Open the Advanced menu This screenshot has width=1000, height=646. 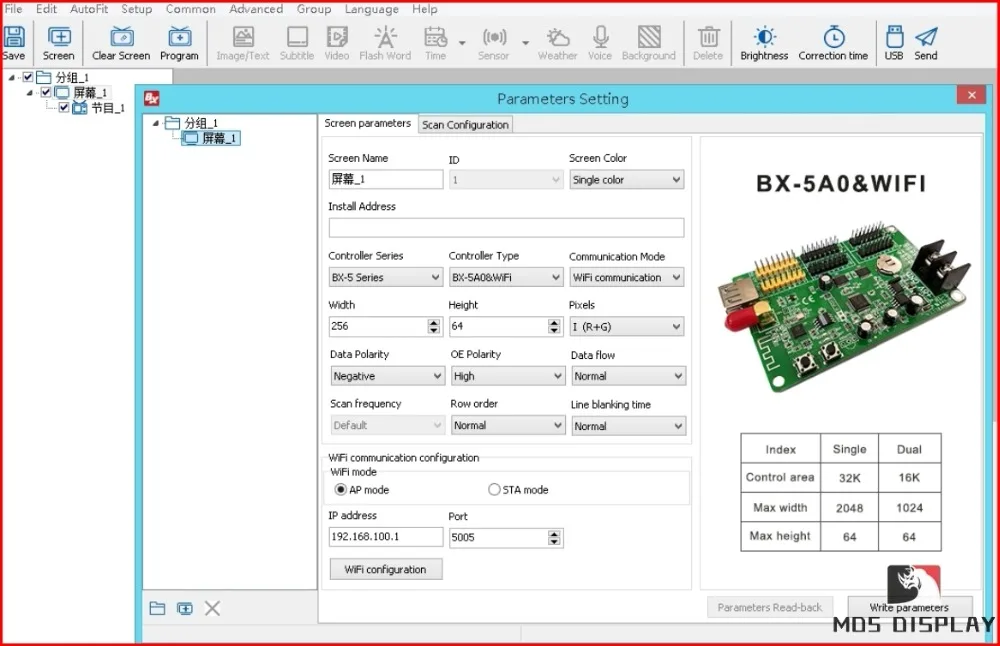tap(256, 9)
